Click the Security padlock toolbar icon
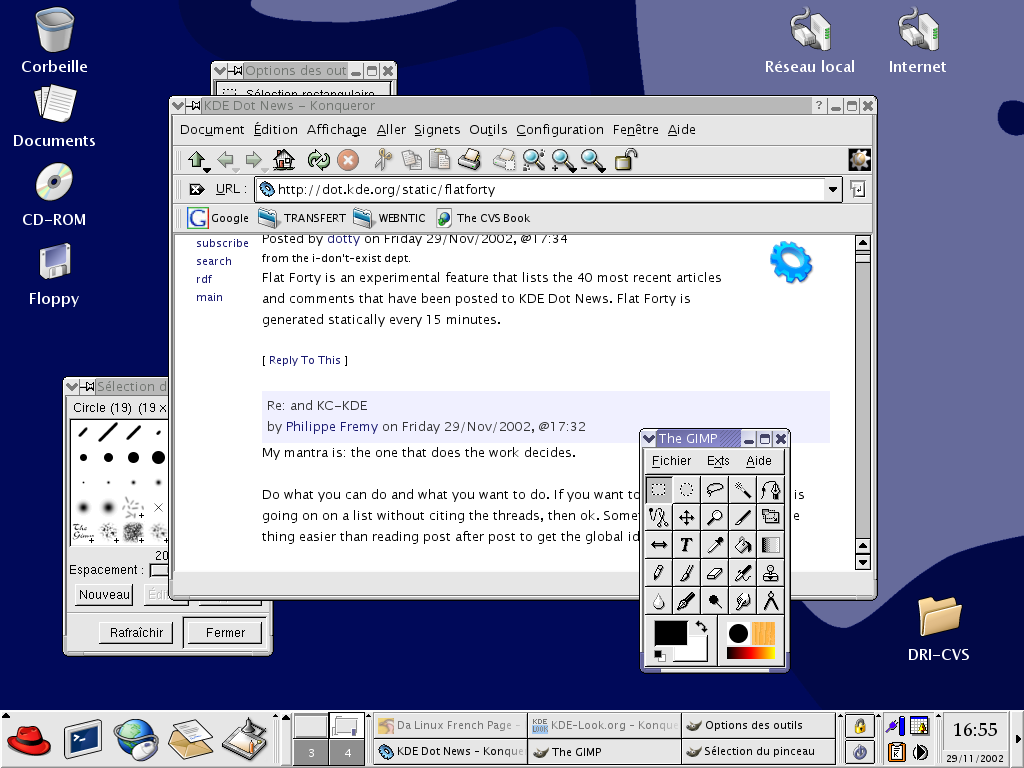Screen dimensions: 1024x768 point(626,160)
